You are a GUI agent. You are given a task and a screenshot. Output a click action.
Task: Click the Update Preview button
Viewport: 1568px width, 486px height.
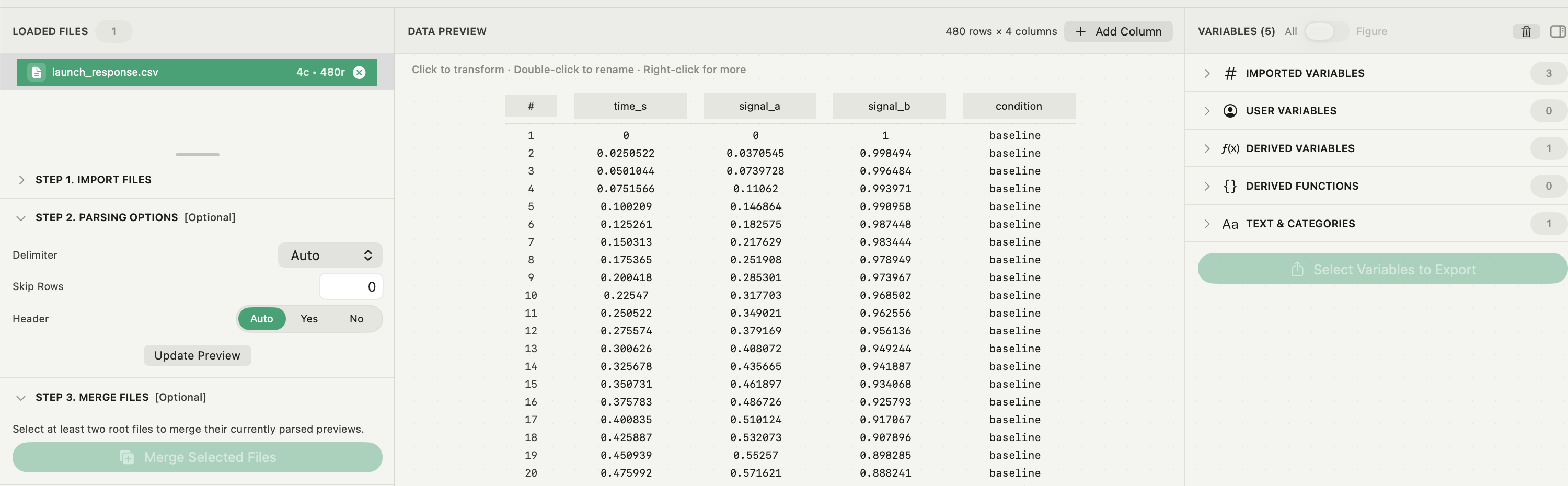point(197,356)
